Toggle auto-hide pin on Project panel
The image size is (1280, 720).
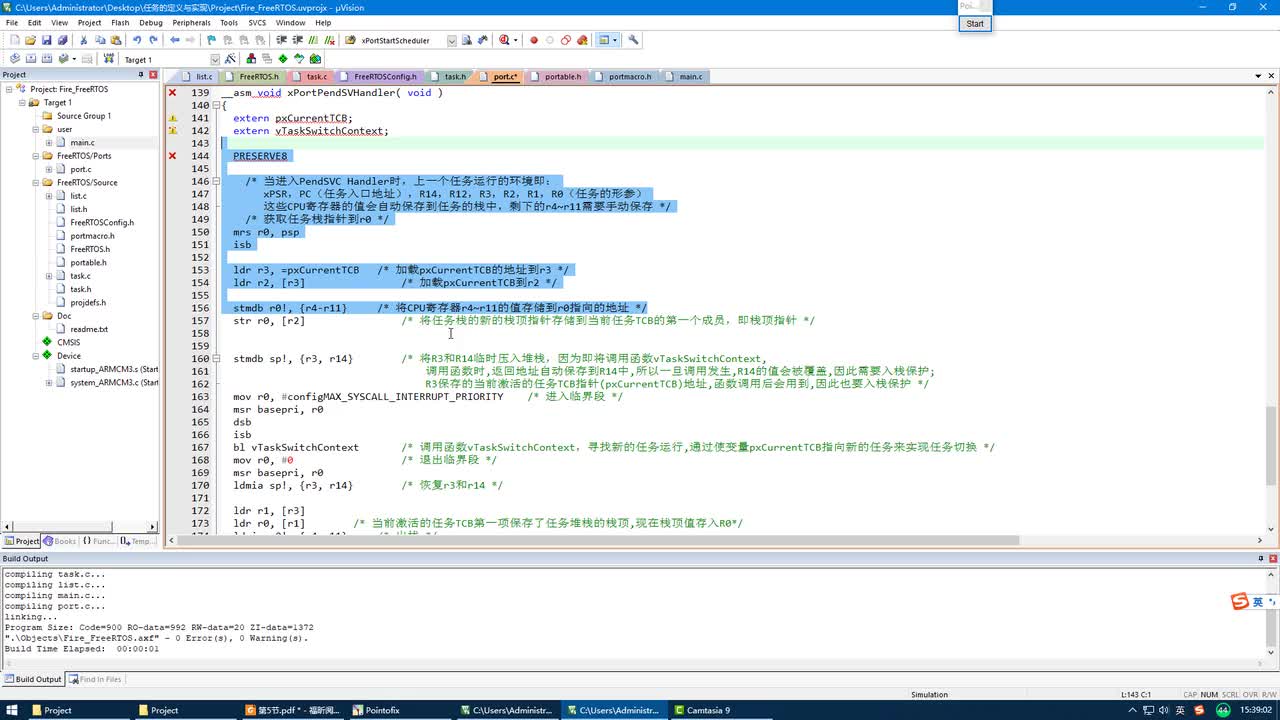click(142, 75)
